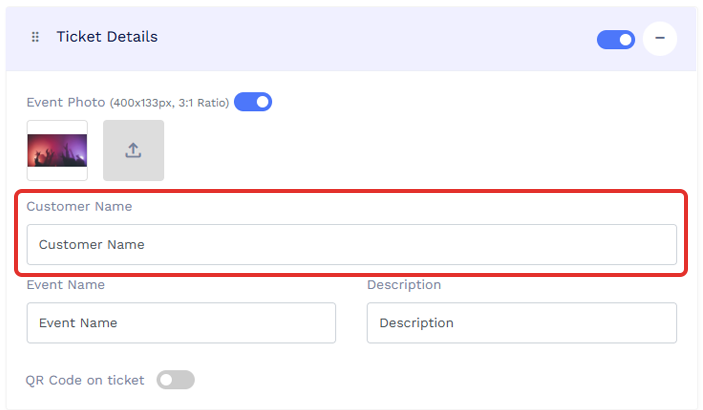This screenshot has height=410, width=703.
Task: Click the Ticket Details header title
Action: [x=107, y=37]
